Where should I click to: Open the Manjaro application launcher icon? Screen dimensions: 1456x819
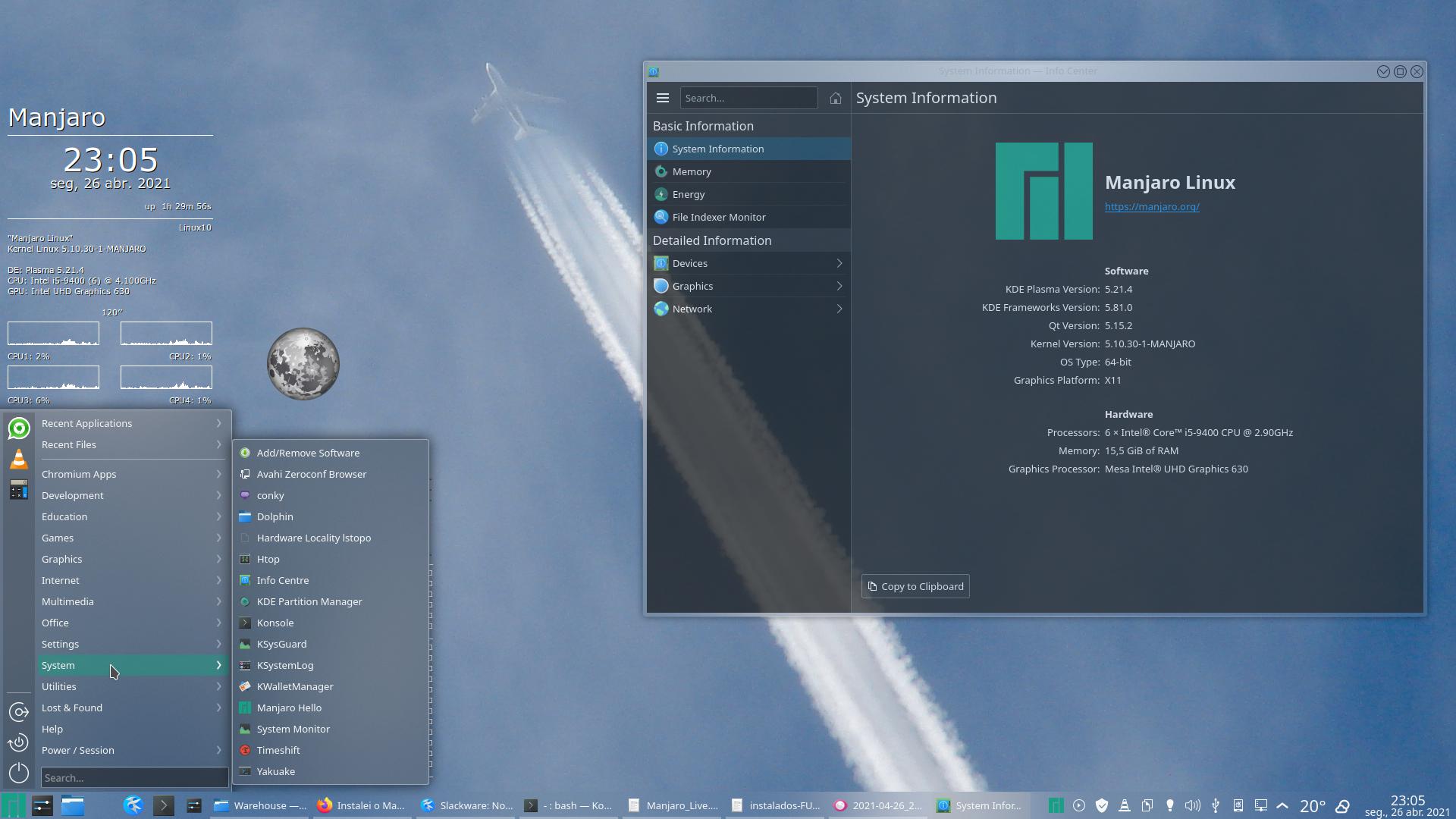tap(14, 805)
